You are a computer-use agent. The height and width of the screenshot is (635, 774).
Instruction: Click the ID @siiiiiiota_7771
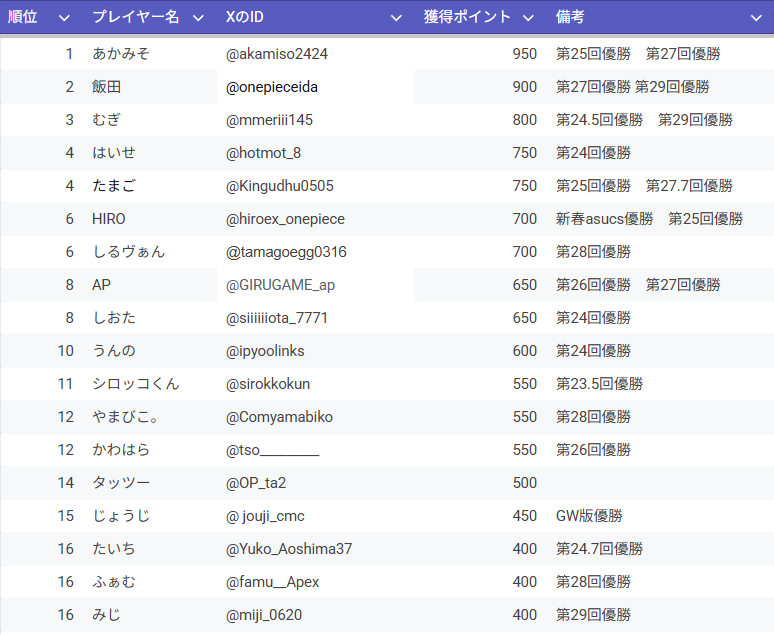[276, 318]
